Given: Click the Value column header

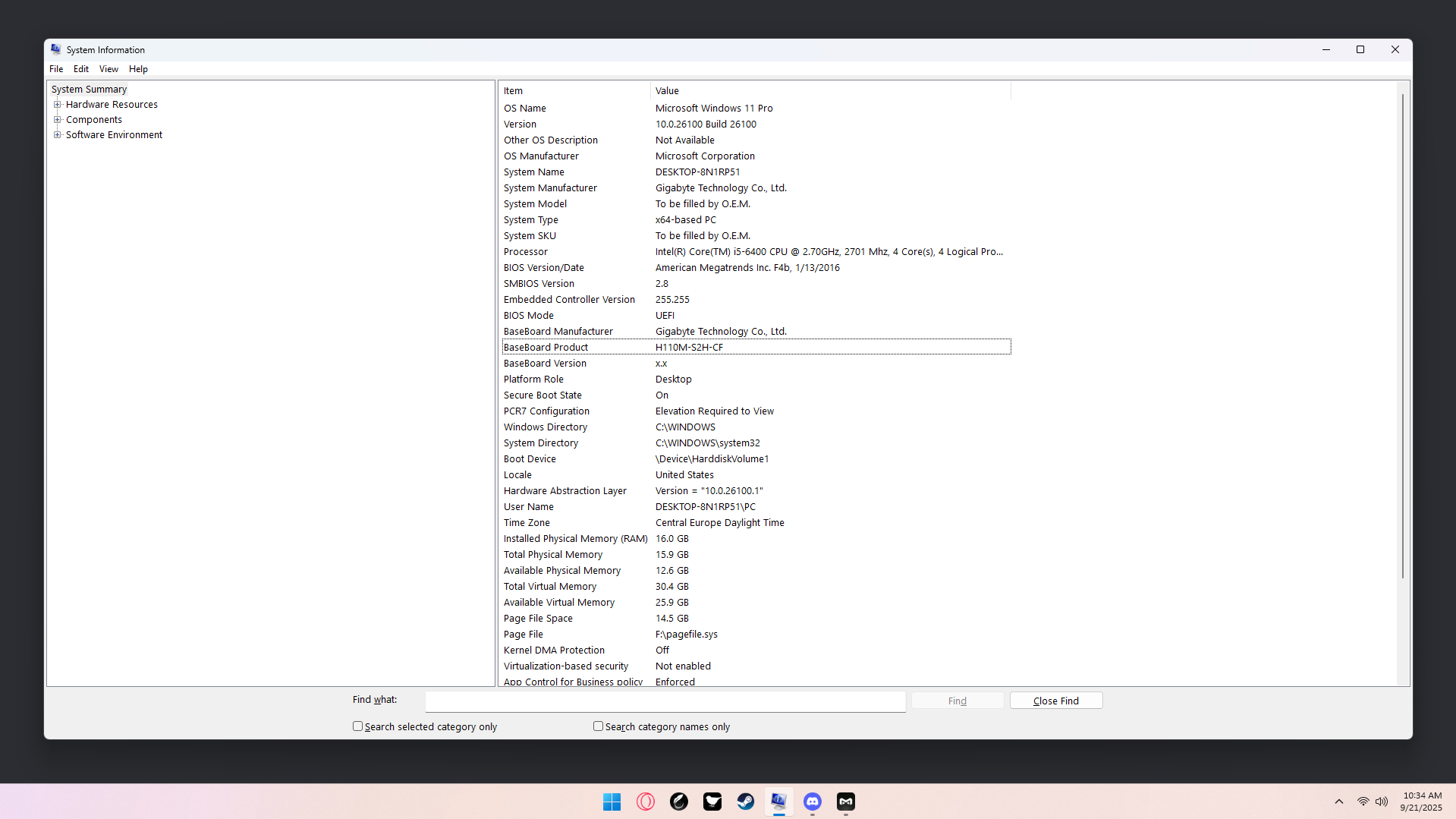Looking at the screenshot, I should [831, 91].
